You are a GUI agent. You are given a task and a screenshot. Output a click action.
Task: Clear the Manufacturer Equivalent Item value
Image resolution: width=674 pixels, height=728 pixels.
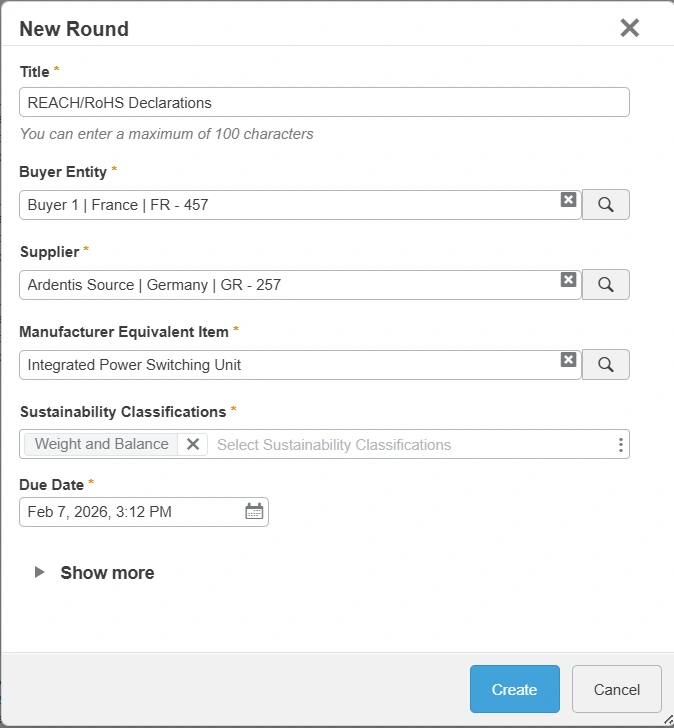pos(568,360)
